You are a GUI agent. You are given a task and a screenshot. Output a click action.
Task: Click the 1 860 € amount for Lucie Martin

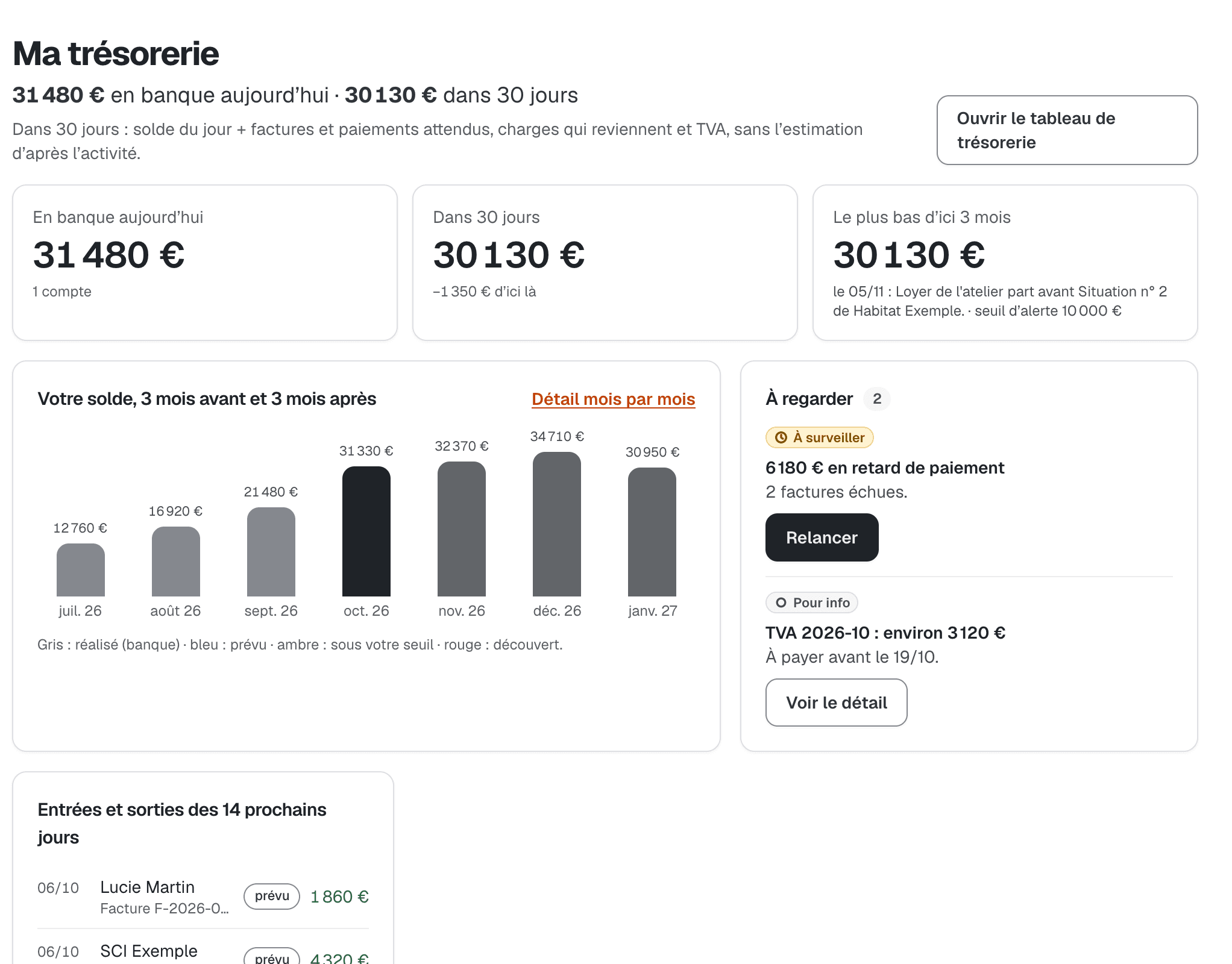tap(339, 897)
